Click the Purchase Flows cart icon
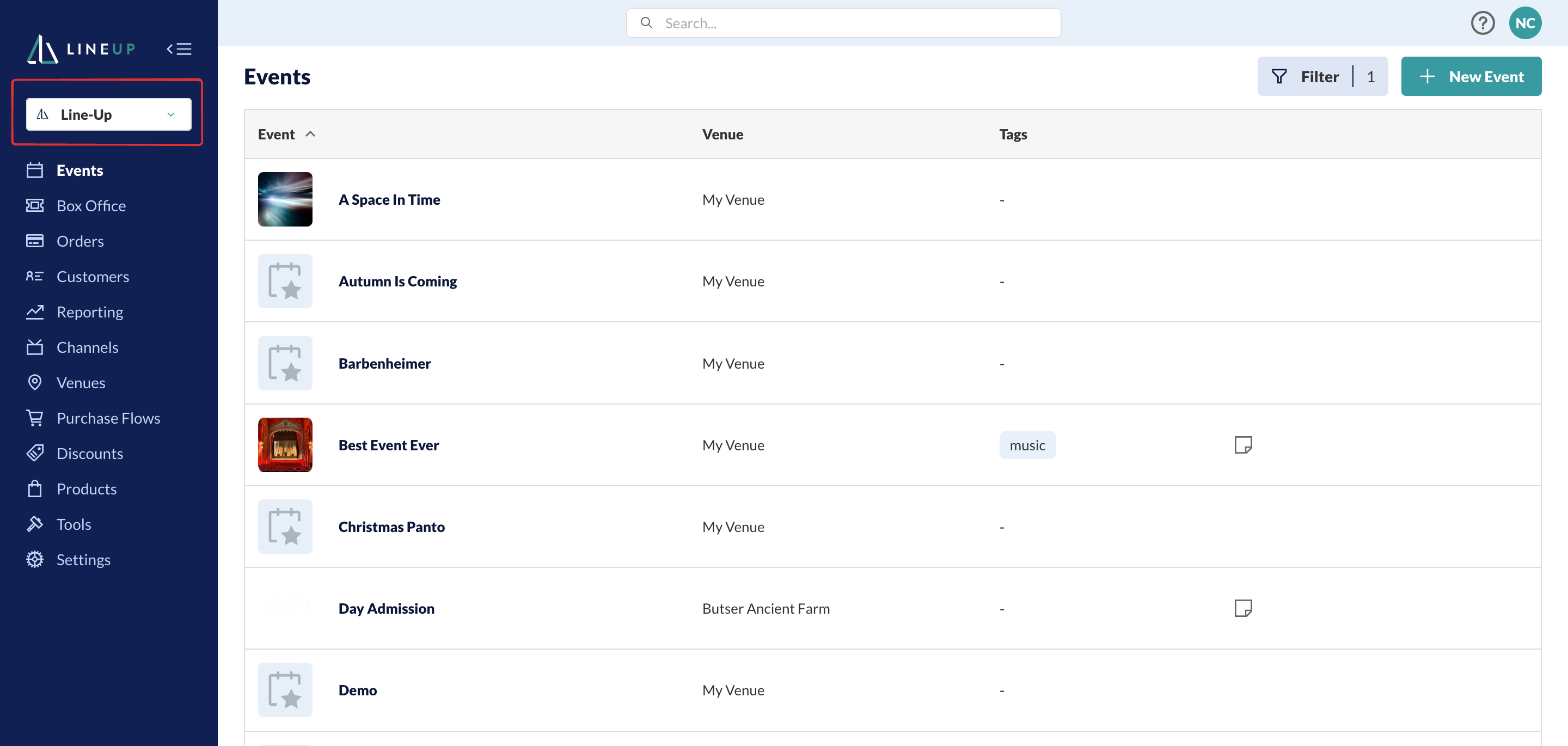Viewport: 1568px width, 746px height. click(x=35, y=418)
